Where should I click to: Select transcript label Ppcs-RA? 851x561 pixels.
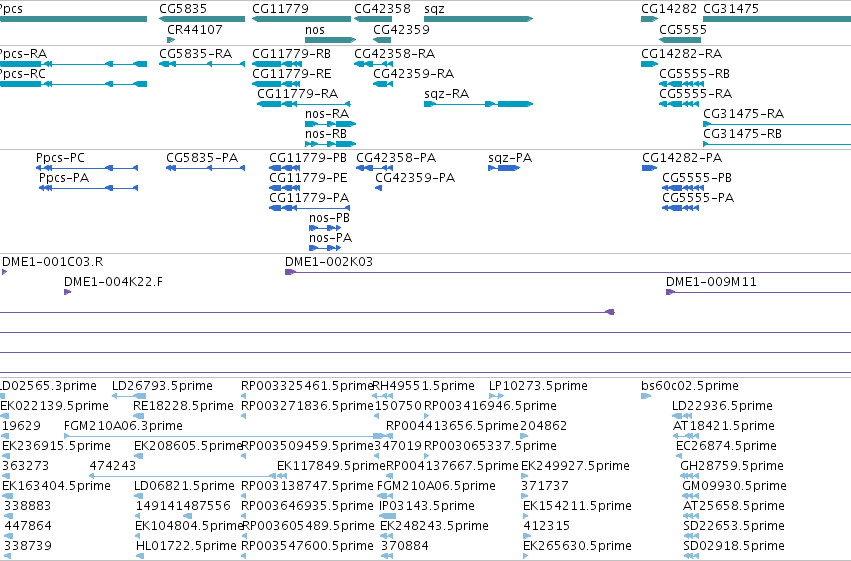click(x=23, y=54)
